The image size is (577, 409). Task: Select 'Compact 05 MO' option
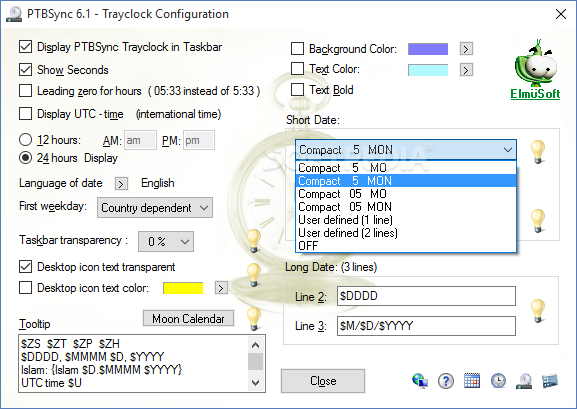406,194
